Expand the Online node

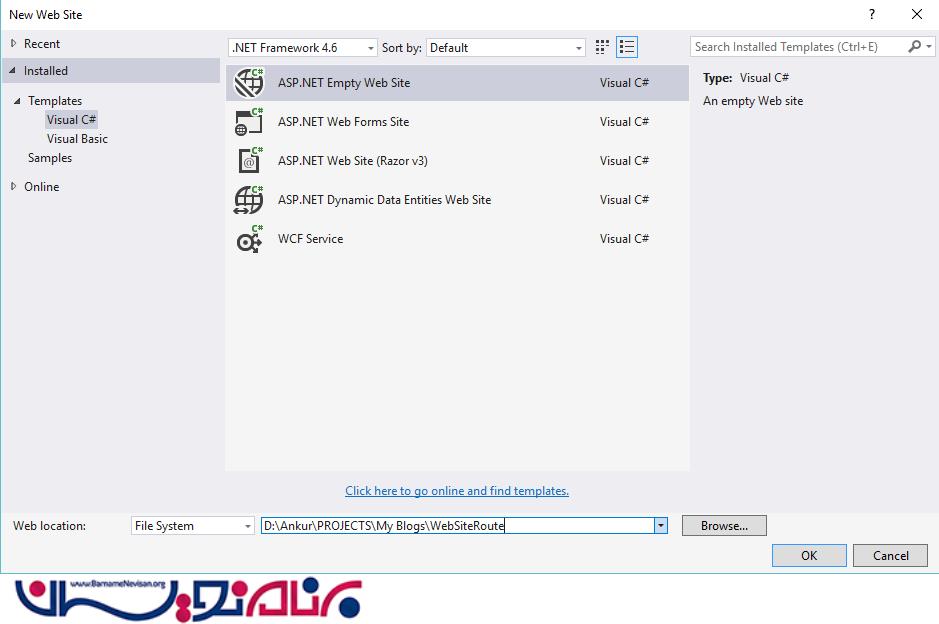tap(13, 186)
